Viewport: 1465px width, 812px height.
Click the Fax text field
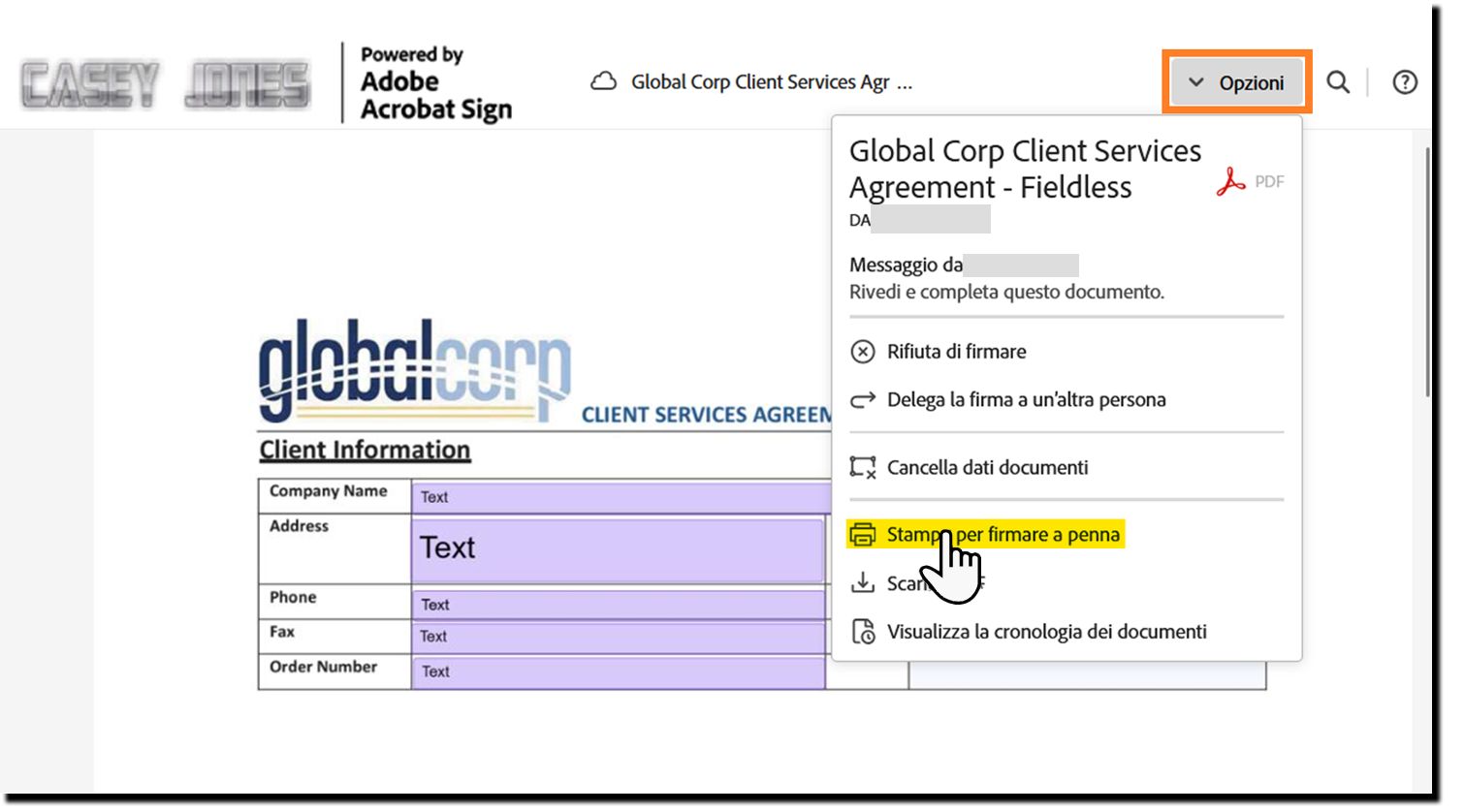pyautogui.click(x=619, y=637)
